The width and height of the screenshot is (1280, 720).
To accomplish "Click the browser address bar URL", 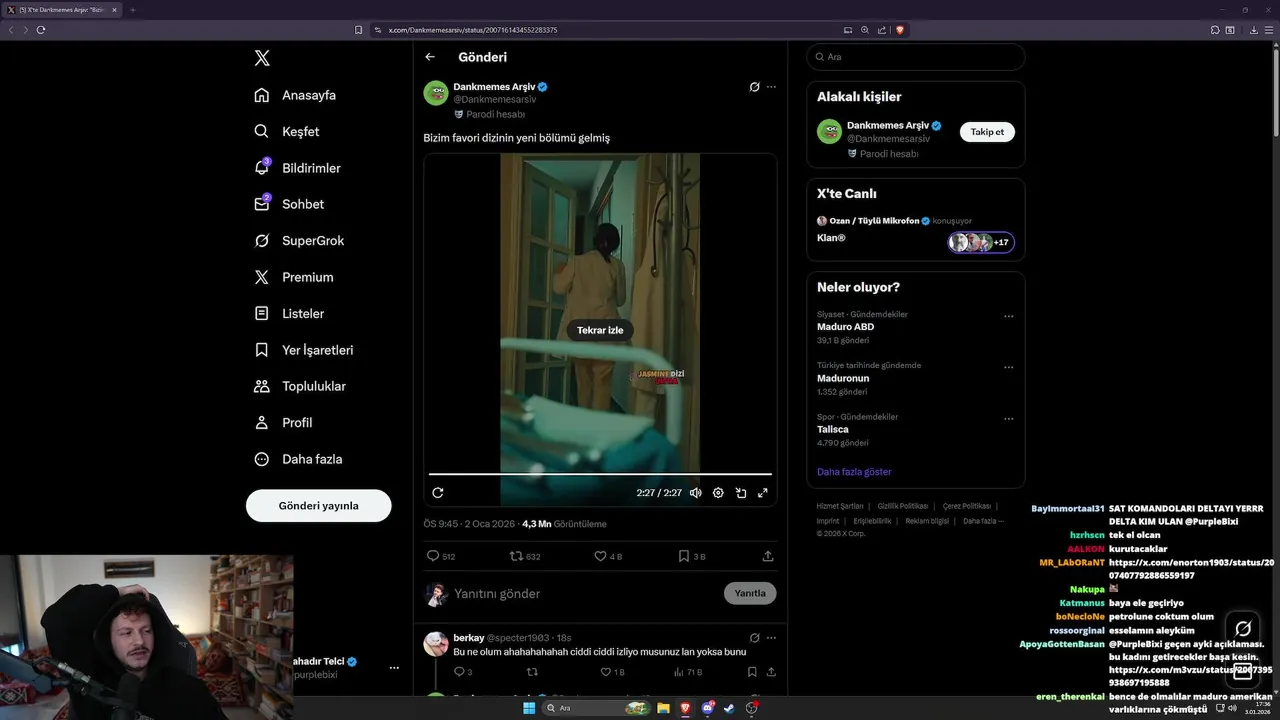I will pyautogui.click(x=473, y=30).
